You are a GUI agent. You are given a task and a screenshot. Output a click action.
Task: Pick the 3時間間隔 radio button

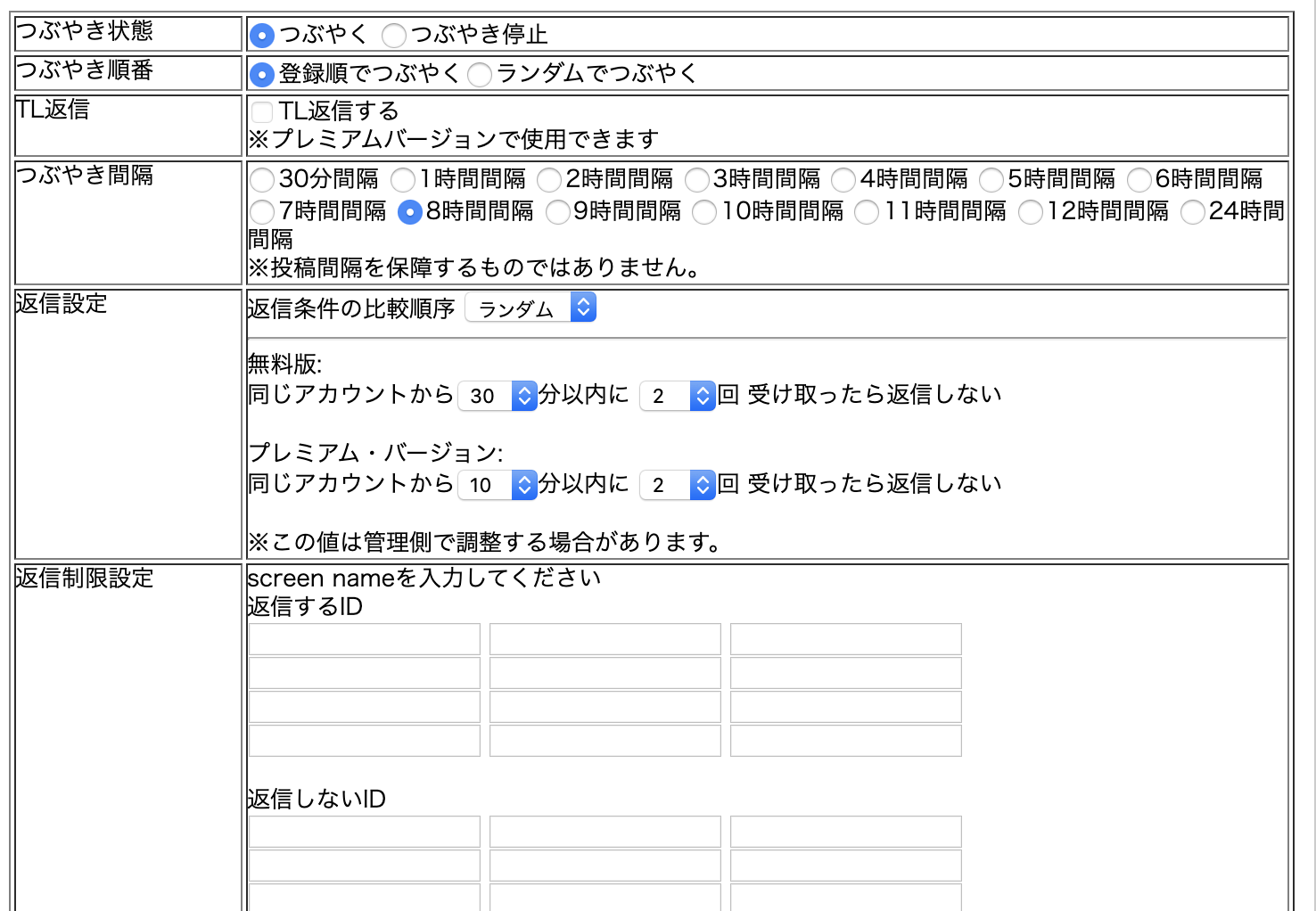tap(696, 180)
